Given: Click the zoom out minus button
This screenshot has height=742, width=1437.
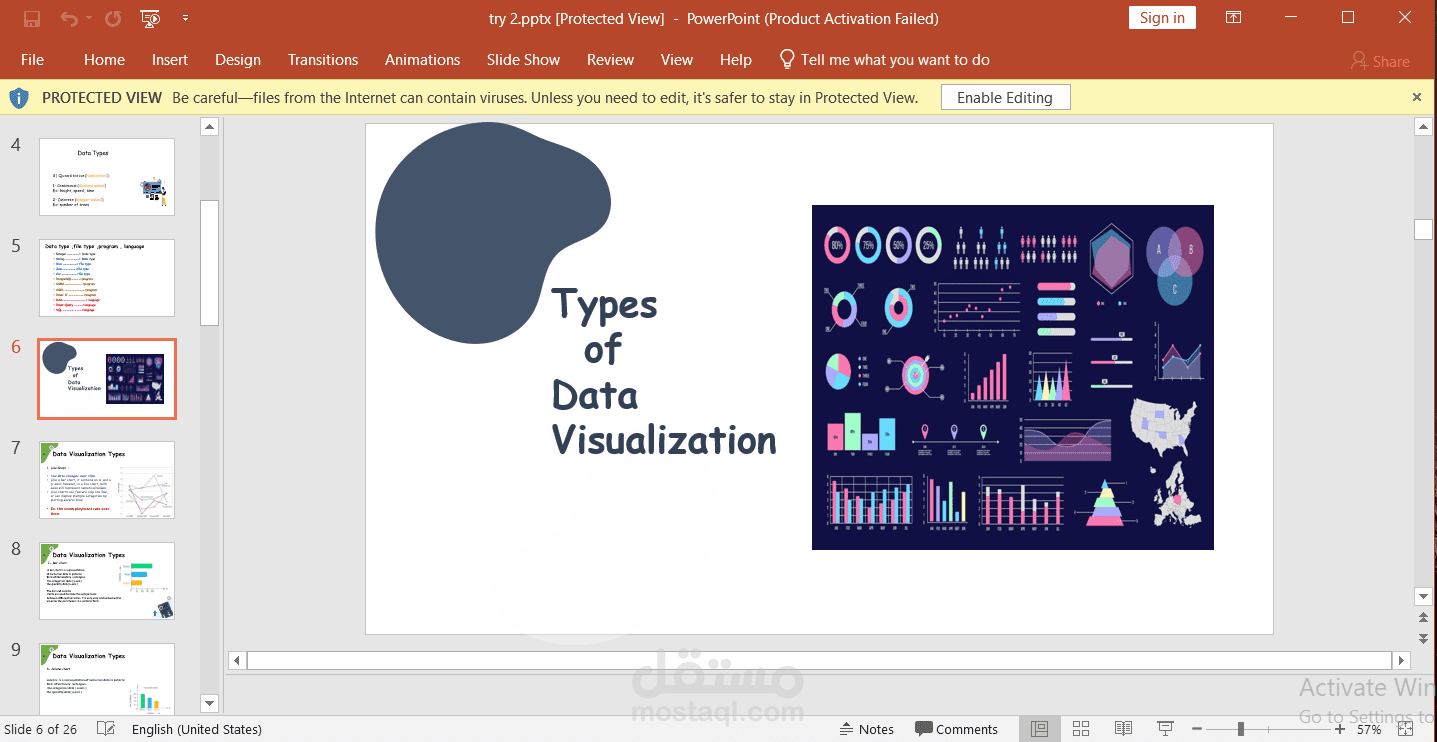Looking at the screenshot, I should pos(1197,729).
